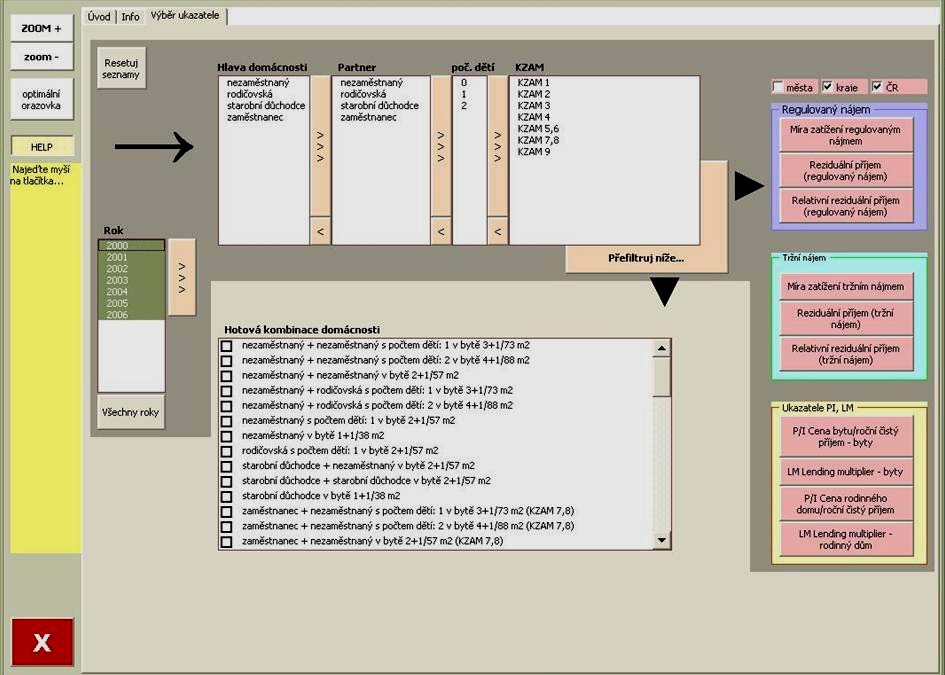The height and width of the screenshot is (675, 945).
Task: Click combinations list scrollbar up arrow
Action: [x=661, y=348]
